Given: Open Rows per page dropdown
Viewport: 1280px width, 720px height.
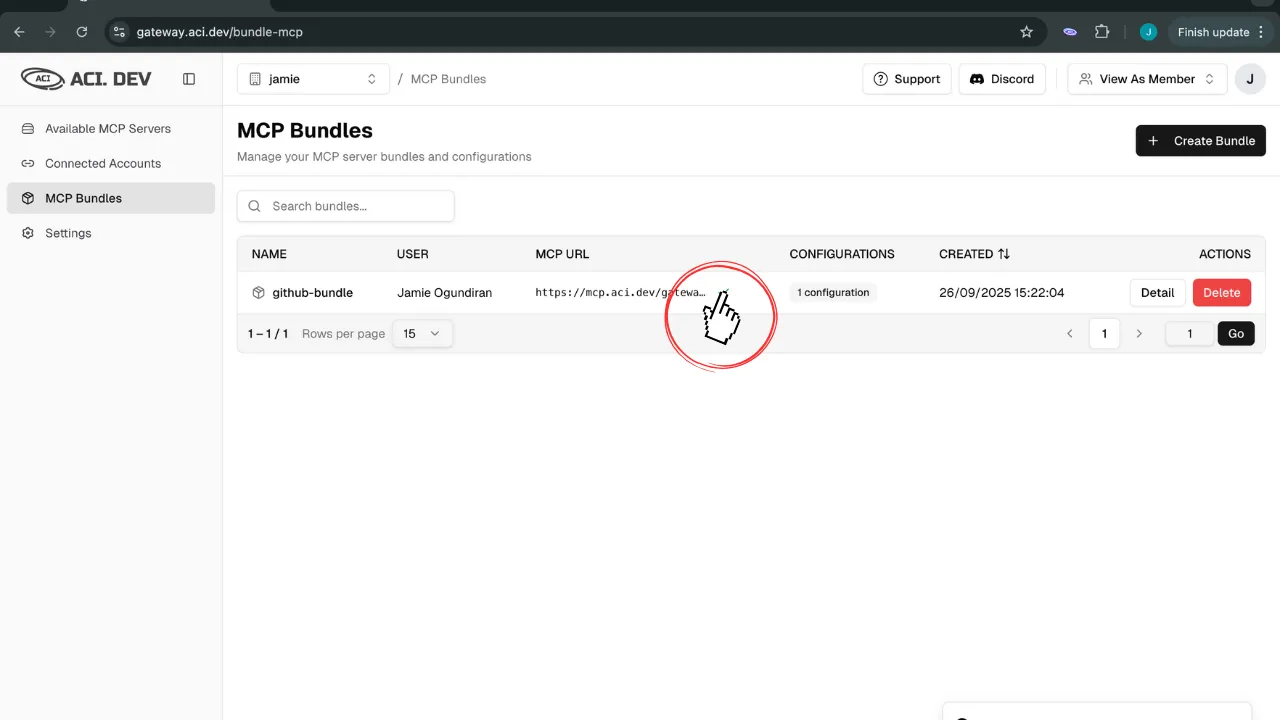Looking at the screenshot, I should [x=422, y=334].
